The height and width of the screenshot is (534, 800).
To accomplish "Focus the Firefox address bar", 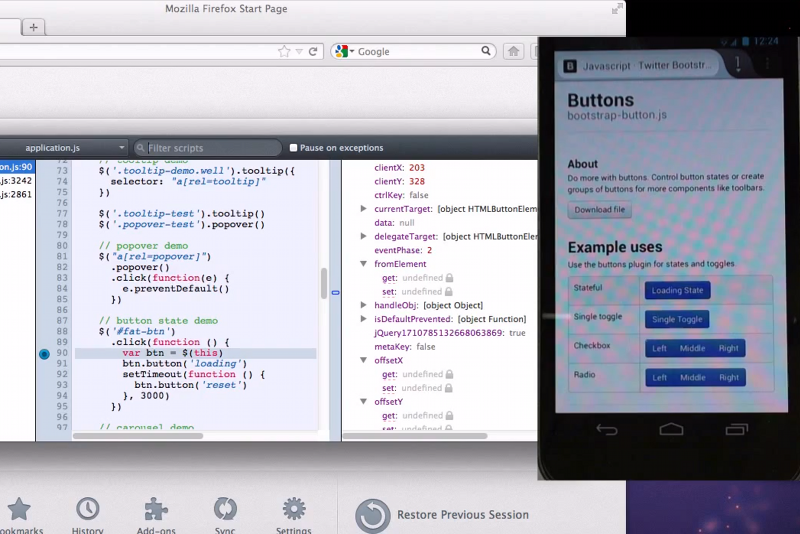I will [138, 51].
